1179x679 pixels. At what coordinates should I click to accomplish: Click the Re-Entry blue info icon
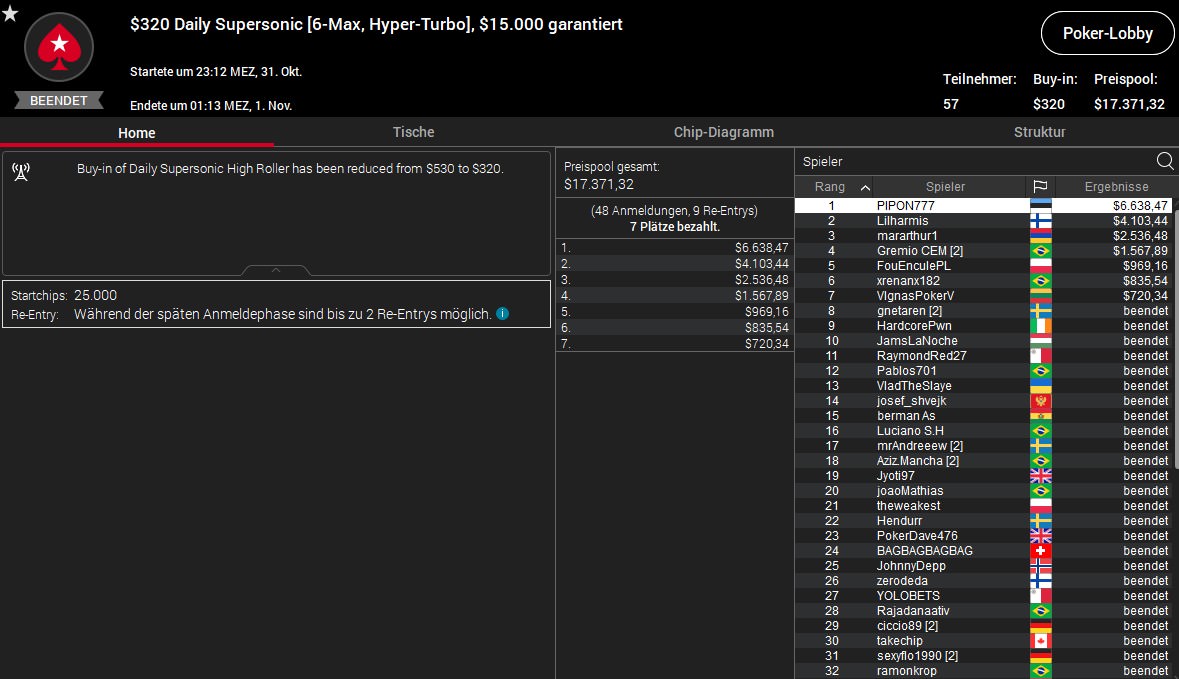503,314
